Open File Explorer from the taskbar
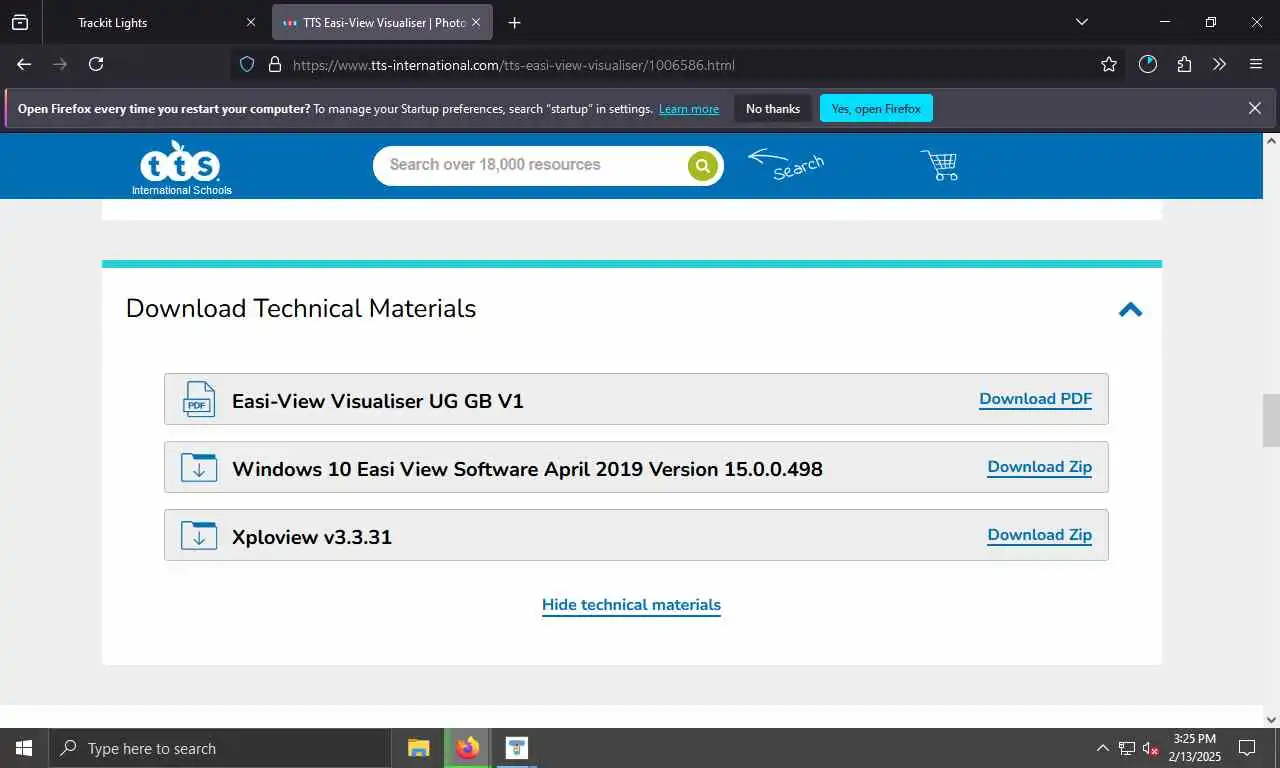 (x=419, y=748)
